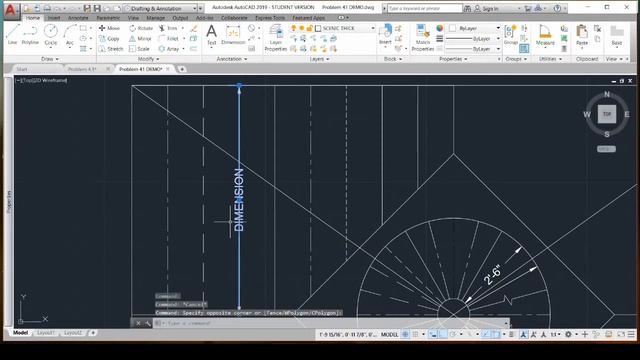Click the TOP face of ViewCube
The height and width of the screenshot is (360, 640).
click(x=607, y=114)
